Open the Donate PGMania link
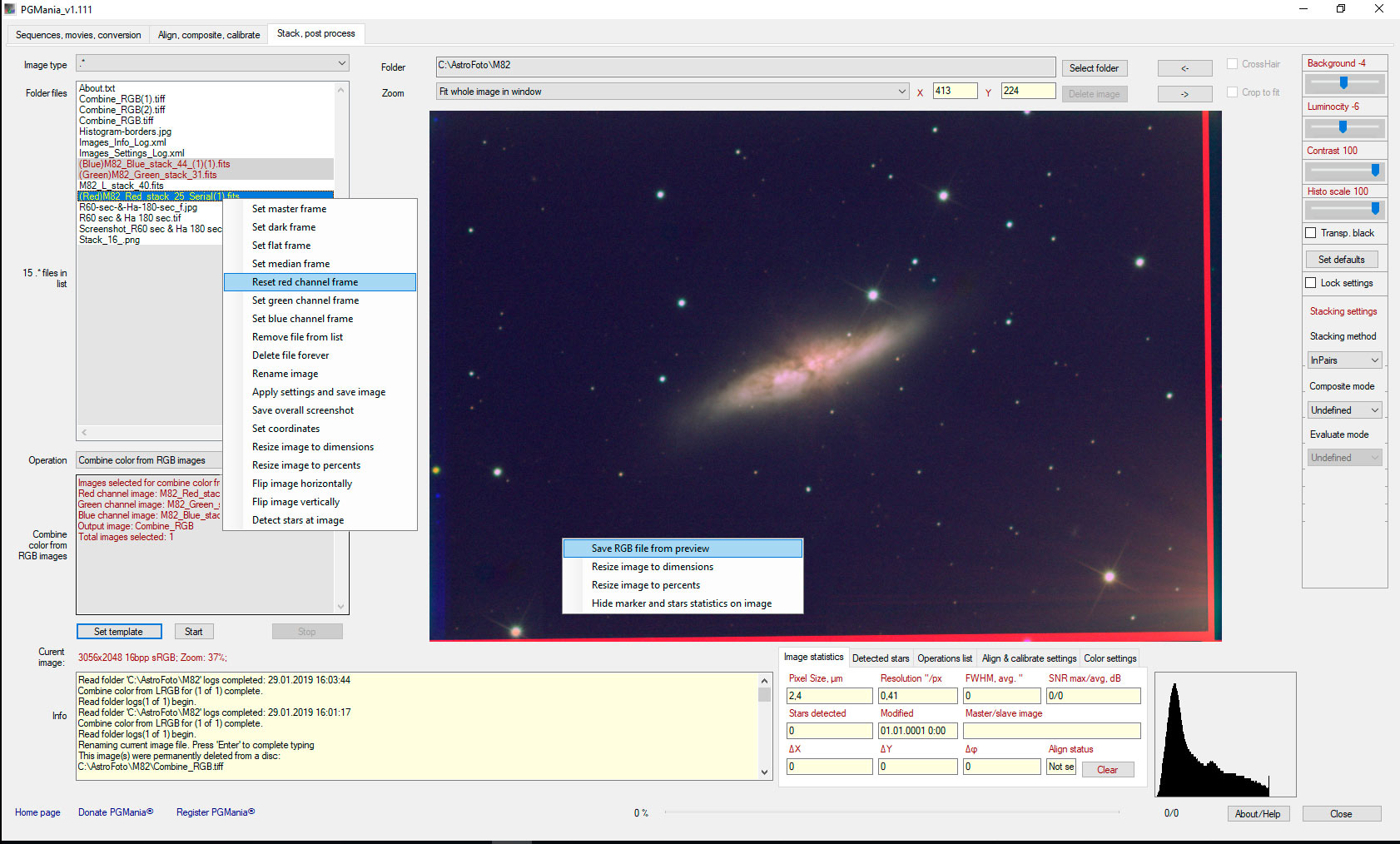The width and height of the screenshot is (1400, 844). 116,812
